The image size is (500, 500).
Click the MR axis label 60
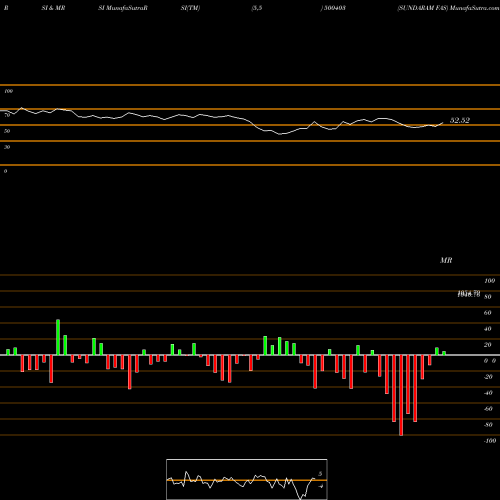tap(488, 313)
